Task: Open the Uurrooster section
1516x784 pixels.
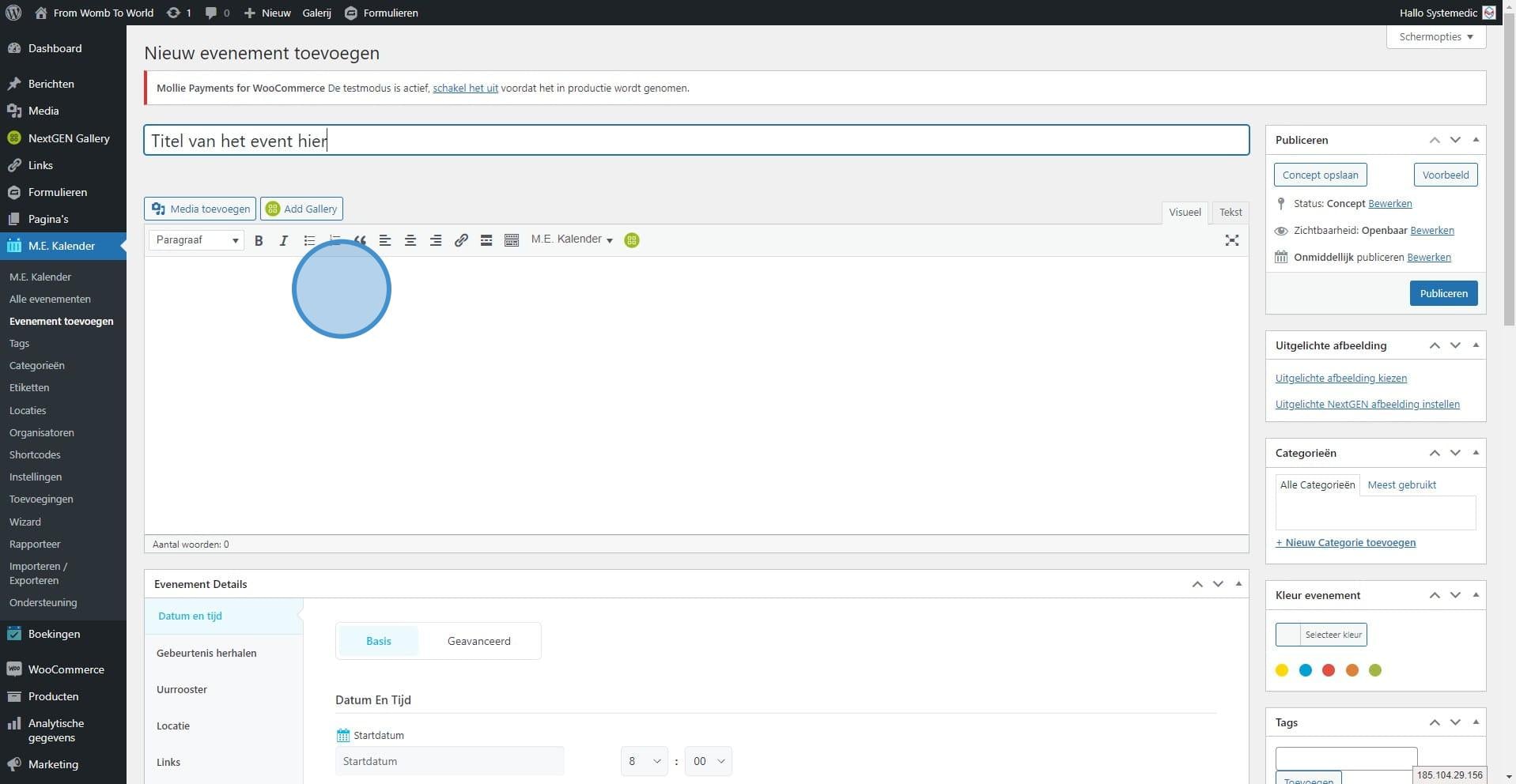Action: coord(182,690)
